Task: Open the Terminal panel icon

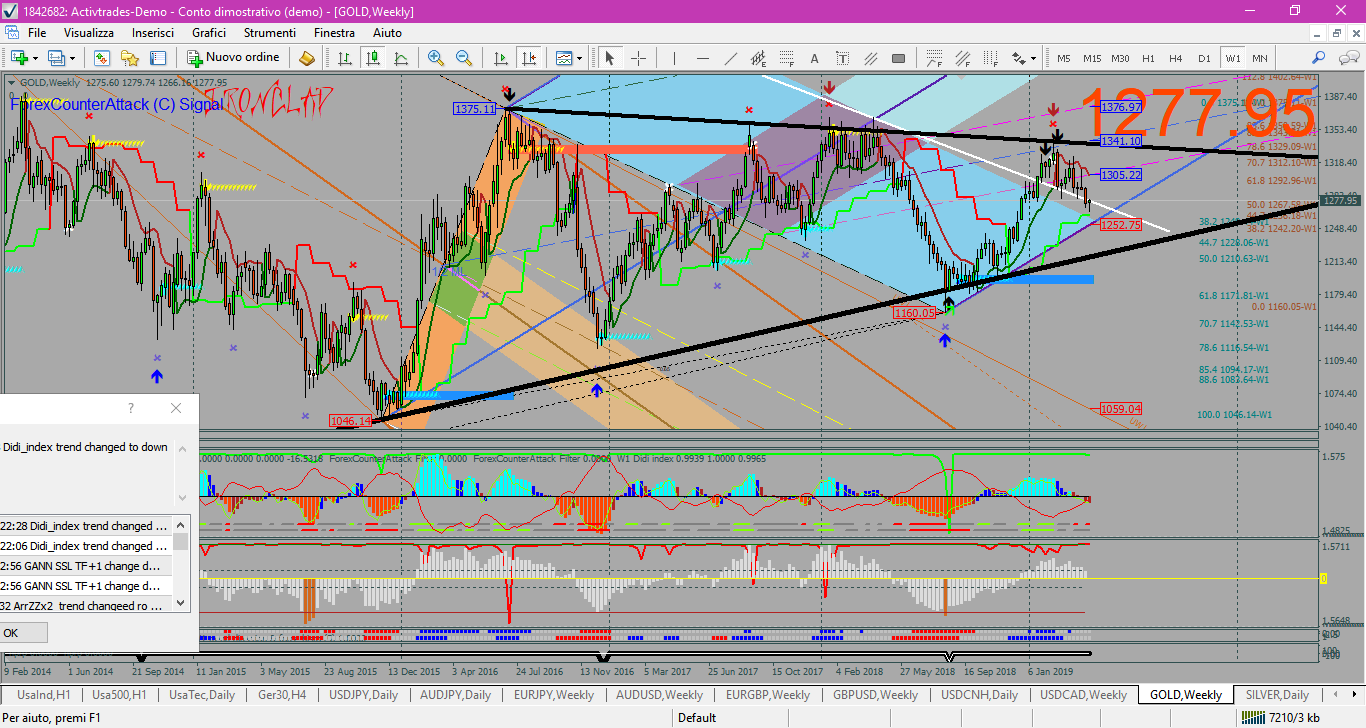Action: (156, 57)
